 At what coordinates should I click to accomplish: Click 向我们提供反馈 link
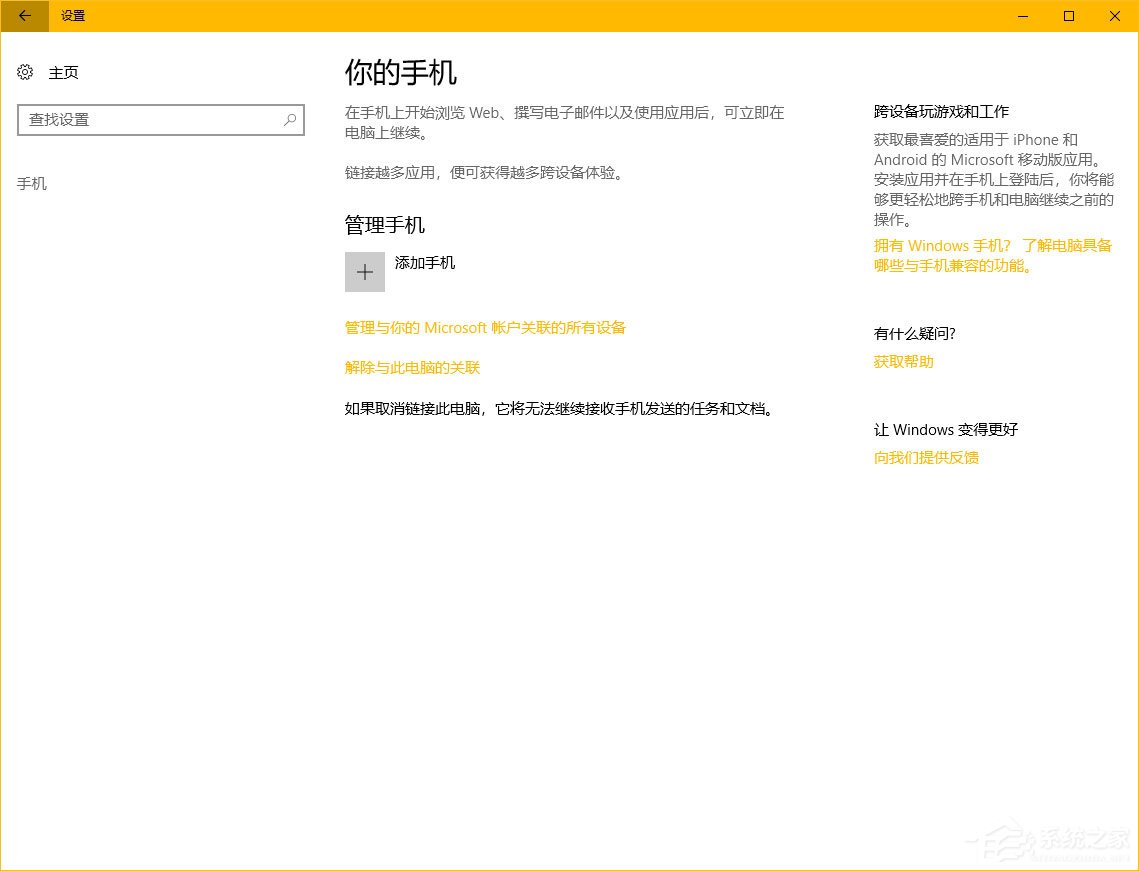pyautogui.click(x=926, y=457)
